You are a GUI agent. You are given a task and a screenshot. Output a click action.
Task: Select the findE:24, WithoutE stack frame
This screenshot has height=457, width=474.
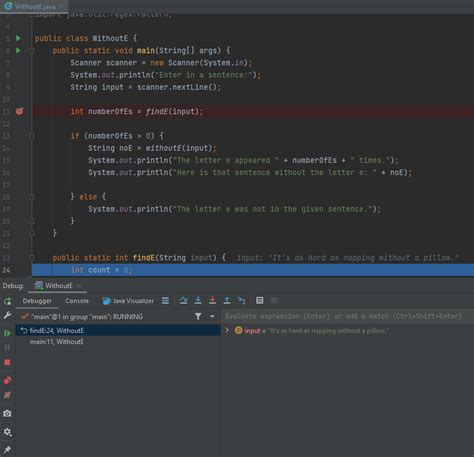click(118, 330)
